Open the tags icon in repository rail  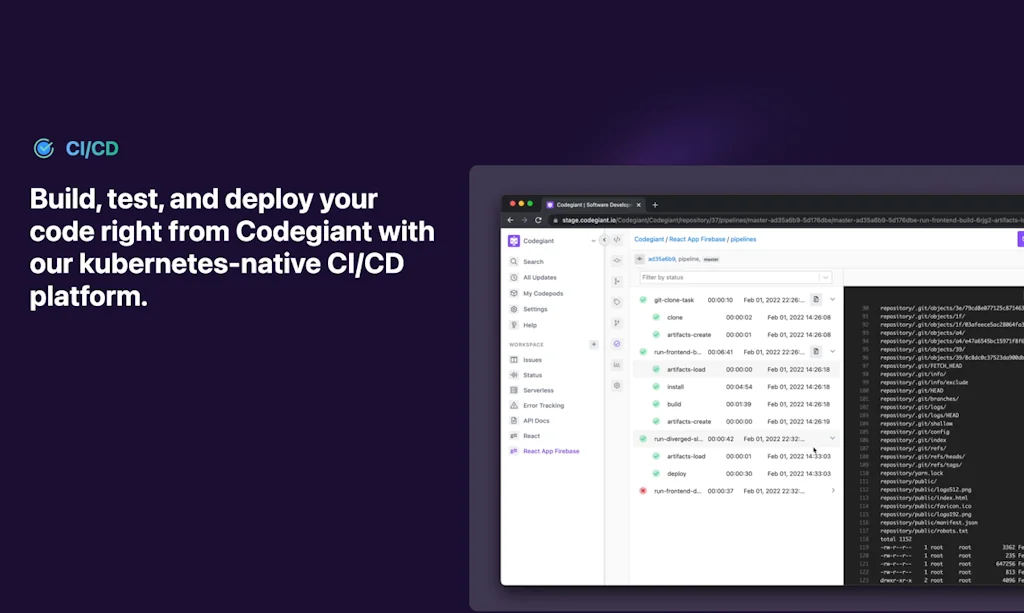pos(617,302)
